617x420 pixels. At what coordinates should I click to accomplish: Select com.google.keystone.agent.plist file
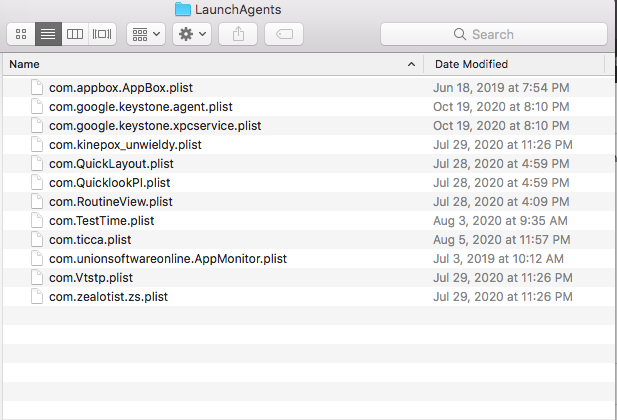coord(139,107)
